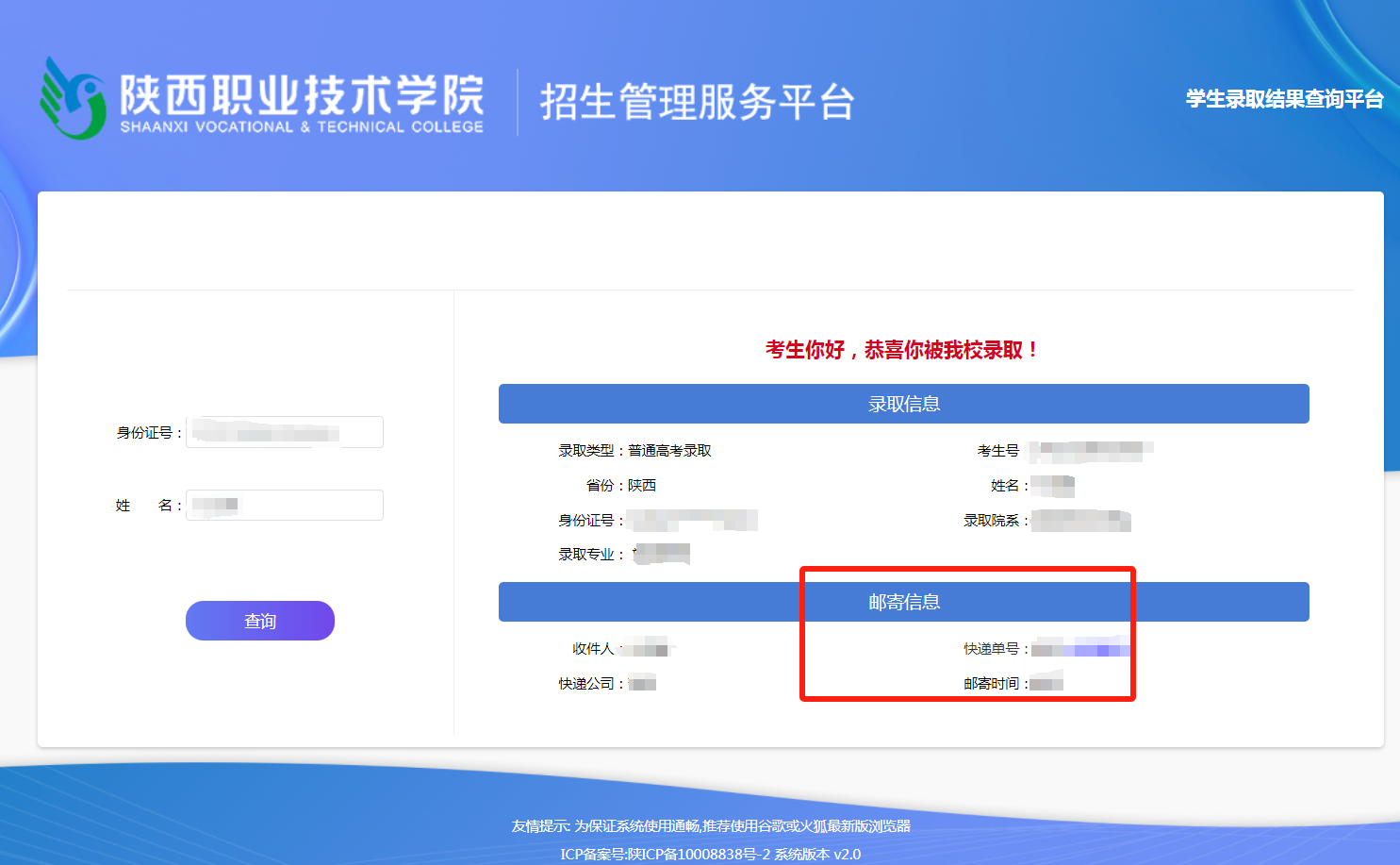
Task: Click the 快递单号 tracking number value
Action: tap(1079, 649)
